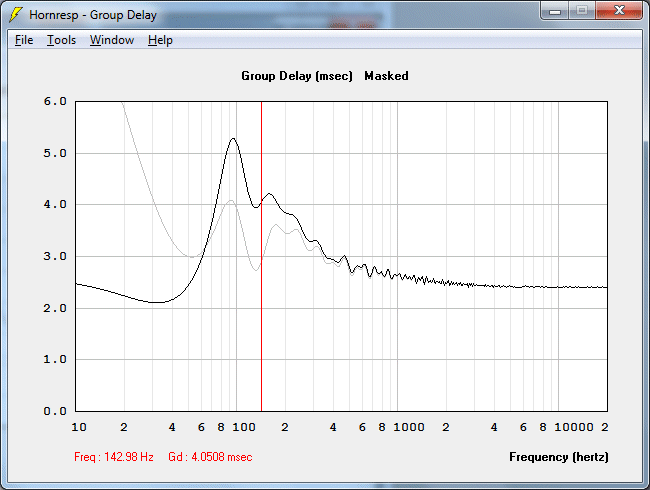
Task: Click the 'Masked' label in the chart title
Action: click(386, 76)
